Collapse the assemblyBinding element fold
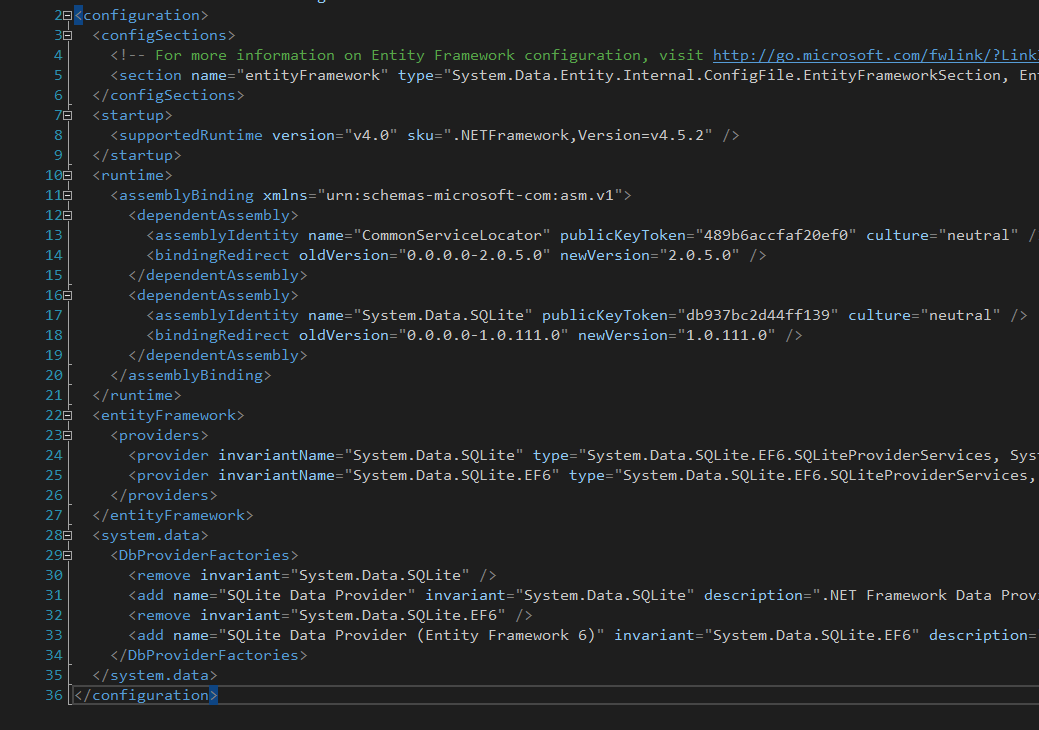This screenshot has width=1039, height=730. 69,194
